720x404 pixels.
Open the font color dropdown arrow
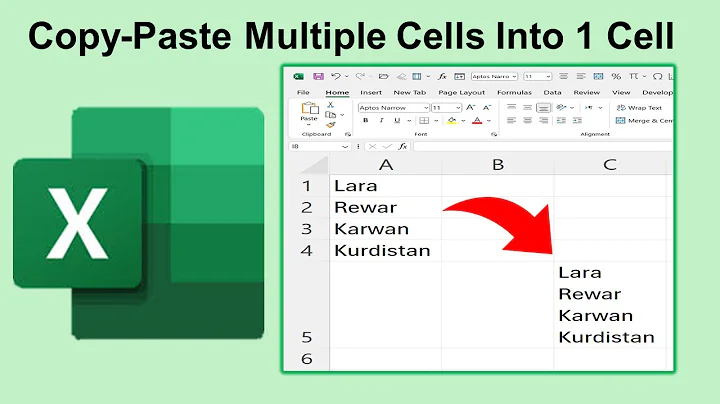[x=489, y=121]
